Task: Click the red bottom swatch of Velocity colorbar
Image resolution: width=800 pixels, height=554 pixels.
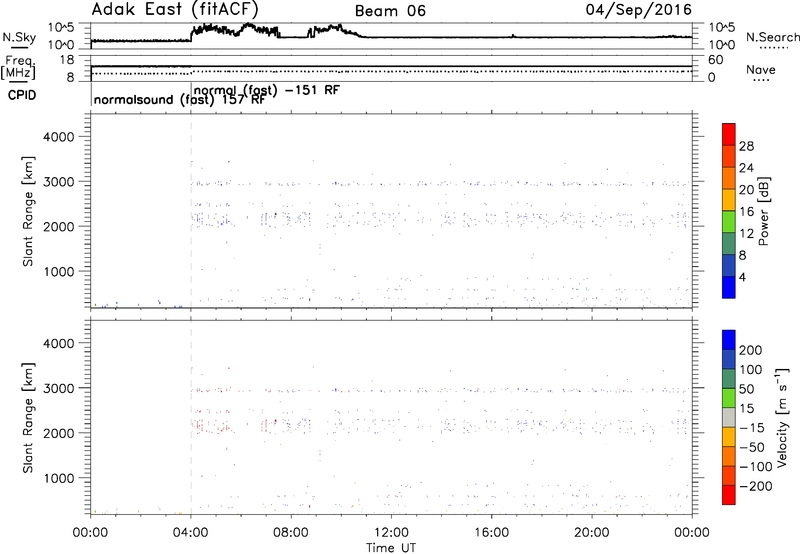Action: 729,495
